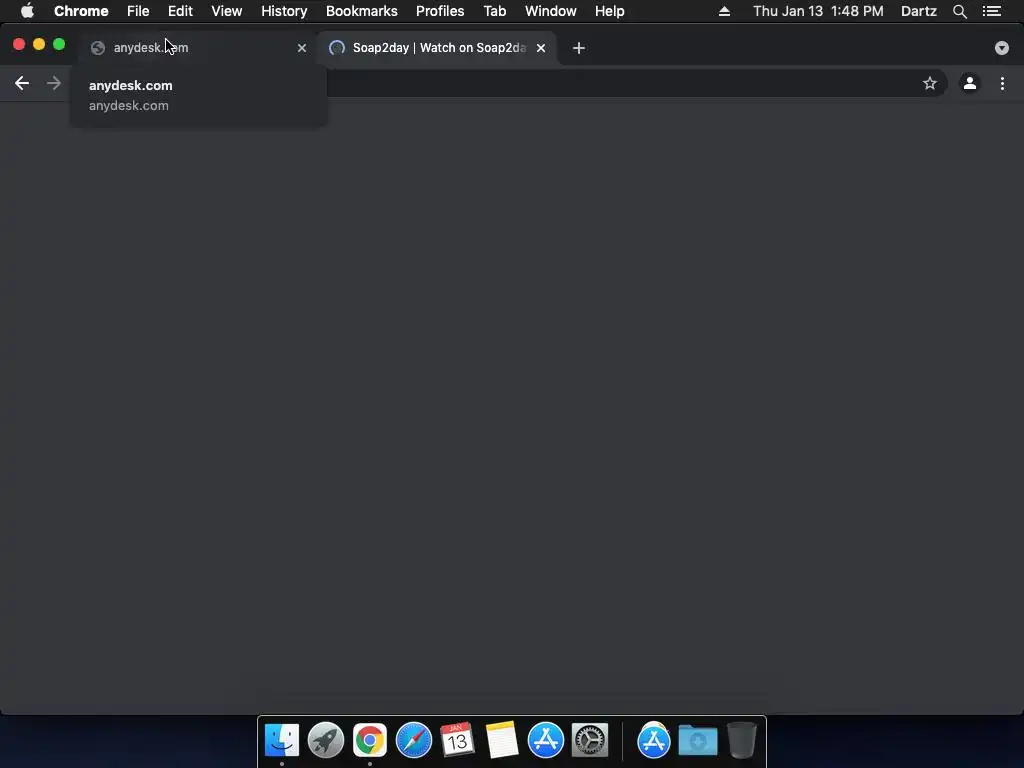Bookmark this page with the star icon
This screenshot has width=1024, height=768.
coord(929,83)
